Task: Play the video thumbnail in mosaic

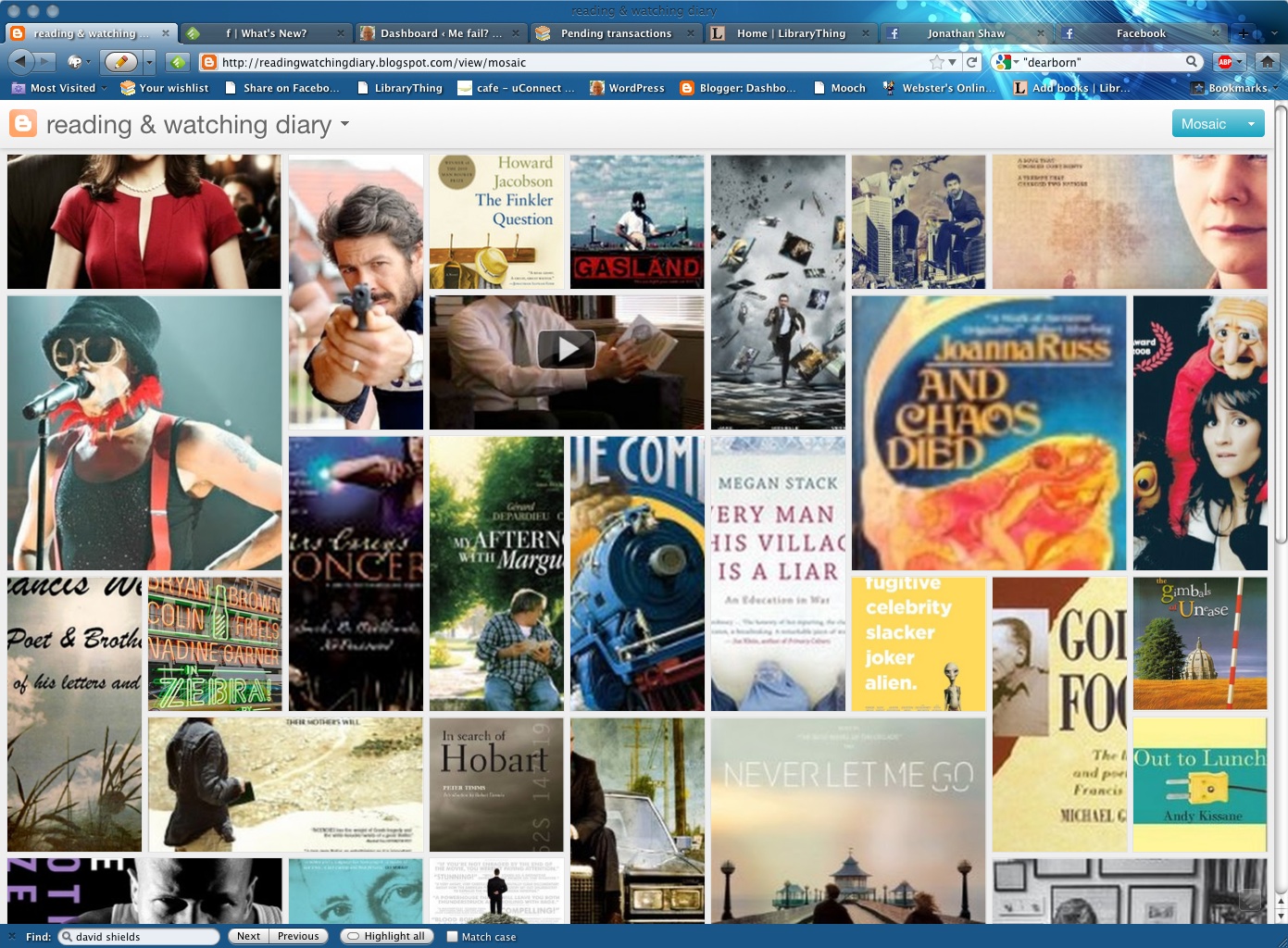Action: pyautogui.click(x=566, y=350)
